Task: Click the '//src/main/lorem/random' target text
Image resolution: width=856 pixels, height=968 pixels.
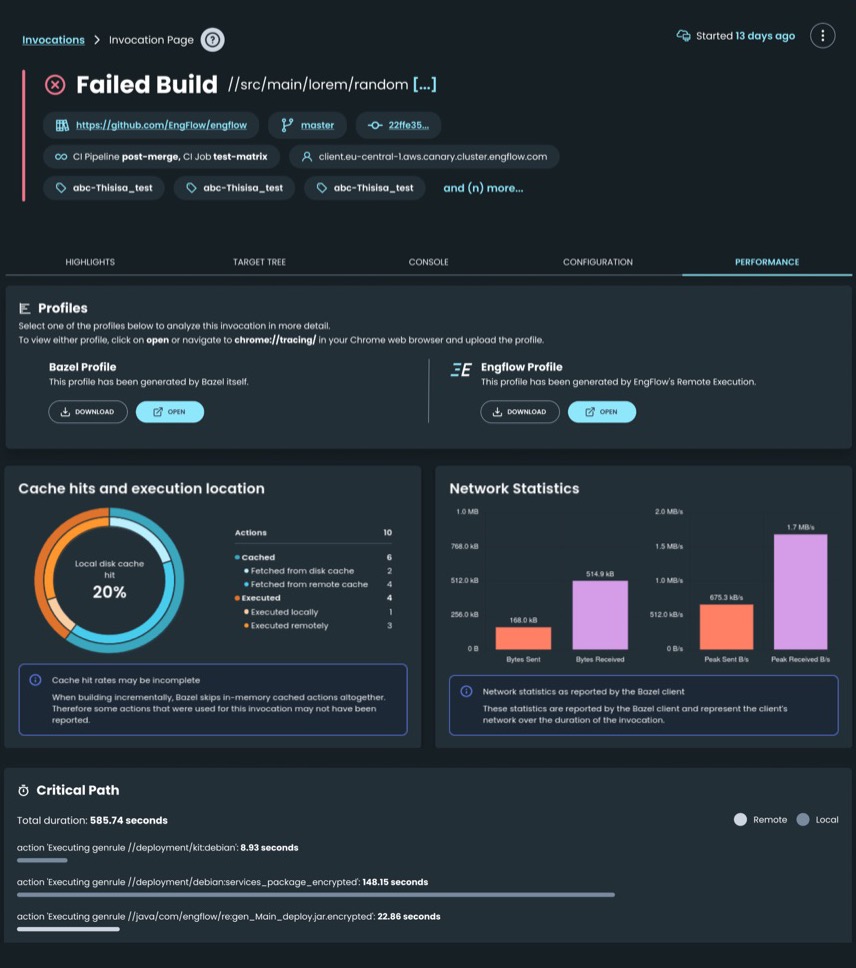Action: point(318,85)
